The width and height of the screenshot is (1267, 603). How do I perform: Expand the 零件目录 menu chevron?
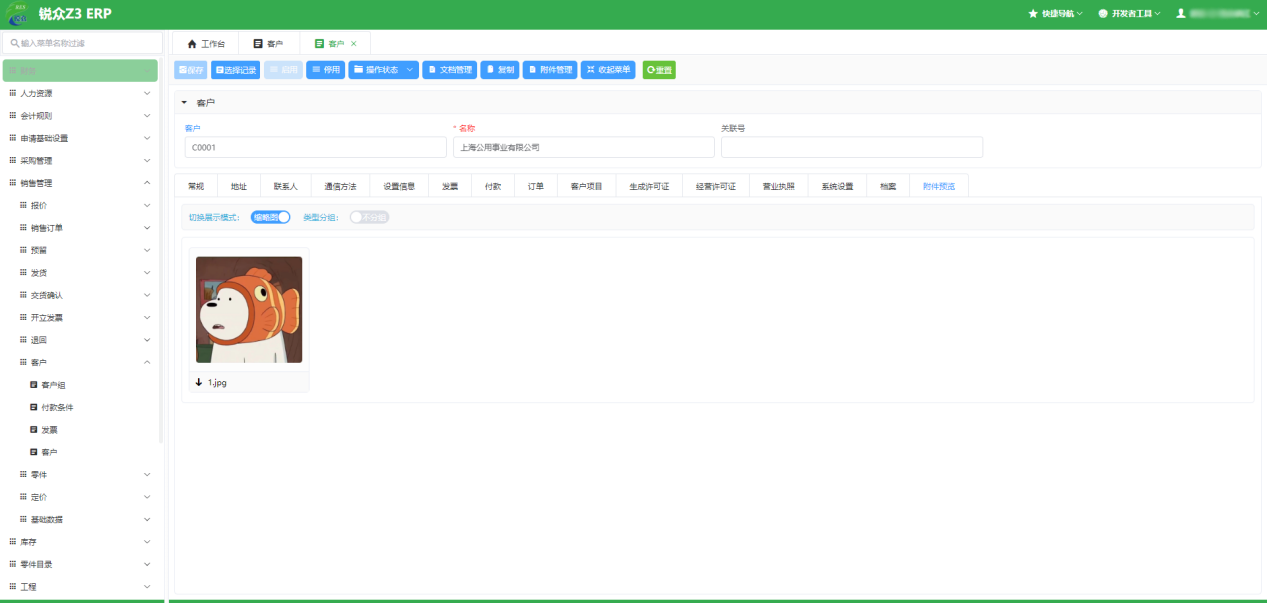click(x=147, y=565)
